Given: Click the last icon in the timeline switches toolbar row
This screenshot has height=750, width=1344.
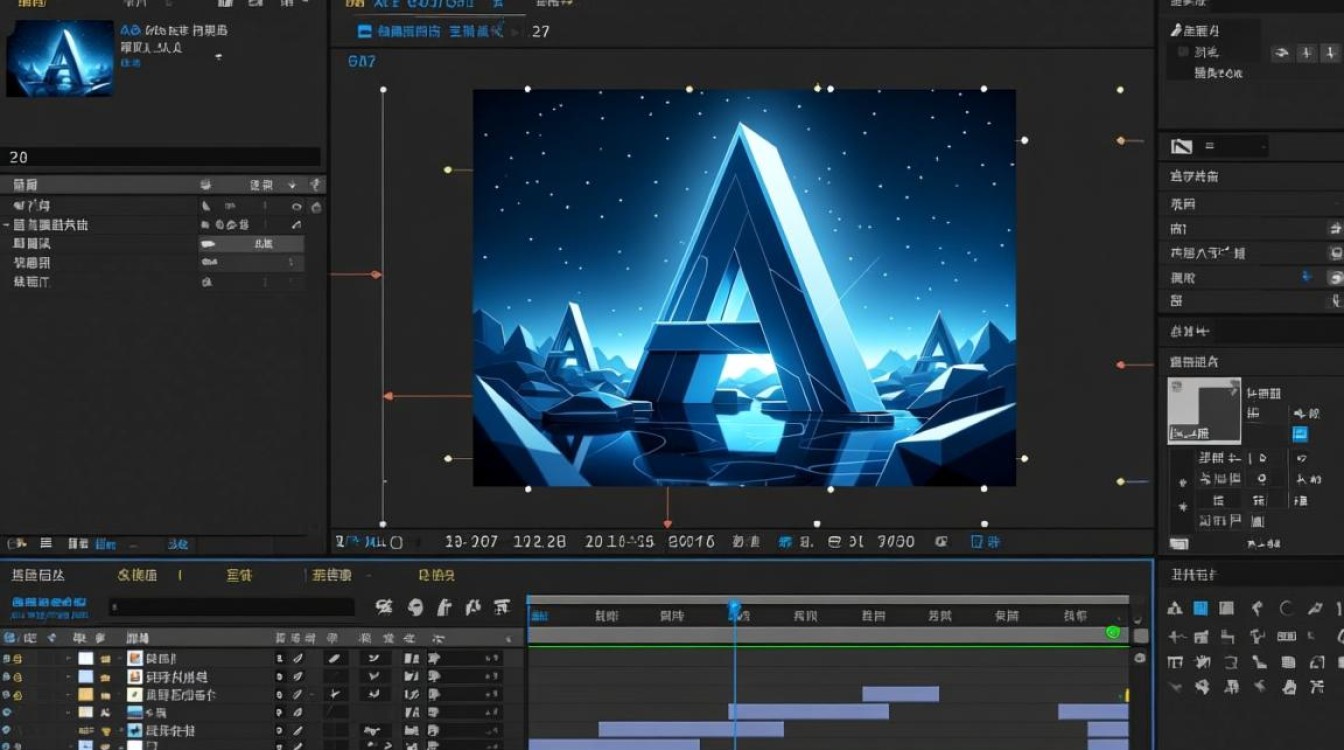Looking at the screenshot, I should click(503, 607).
